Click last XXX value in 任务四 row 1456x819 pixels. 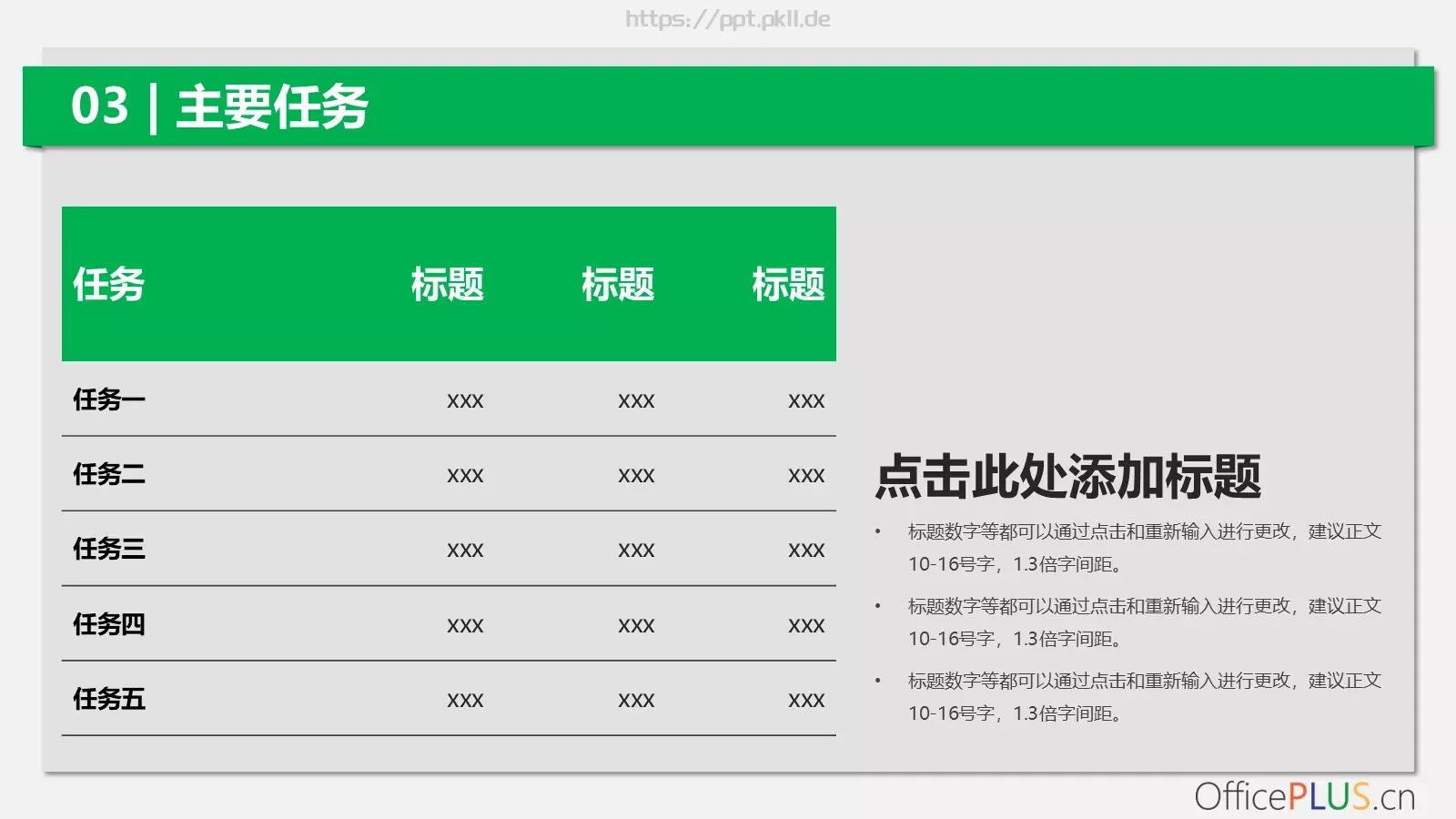[x=806, y=626]
